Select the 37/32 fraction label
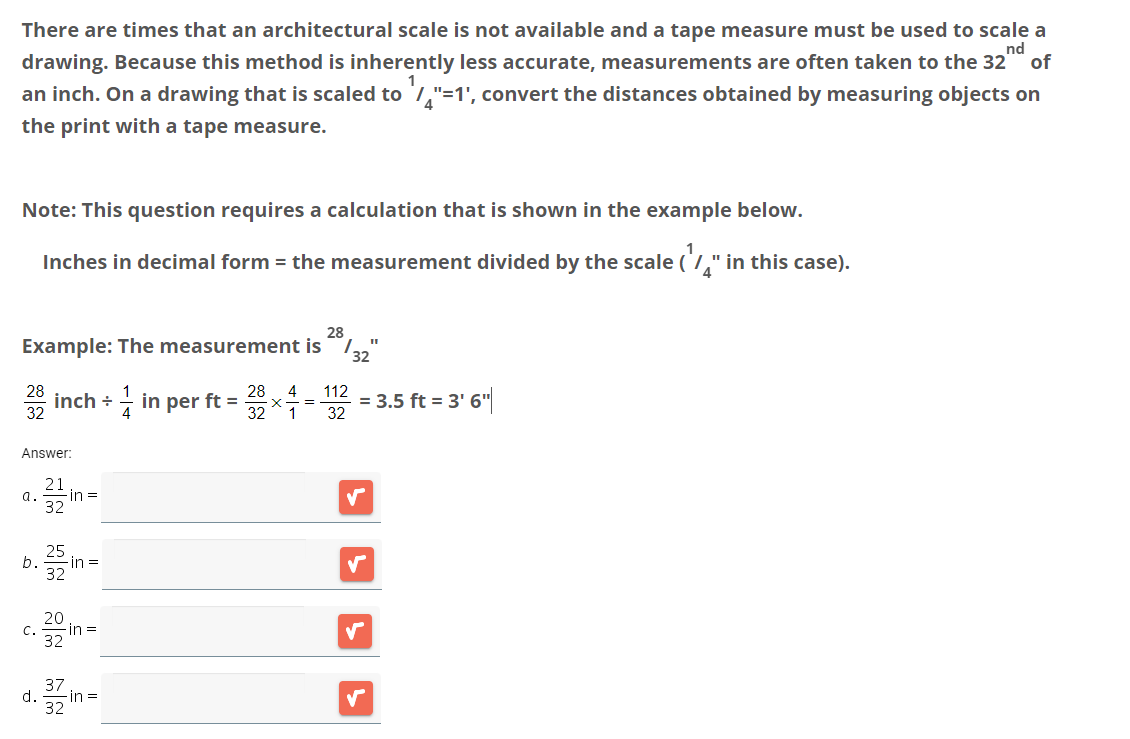Viewport: 1130px width, 739px height. pyautogui.click(x=55, y=697)
